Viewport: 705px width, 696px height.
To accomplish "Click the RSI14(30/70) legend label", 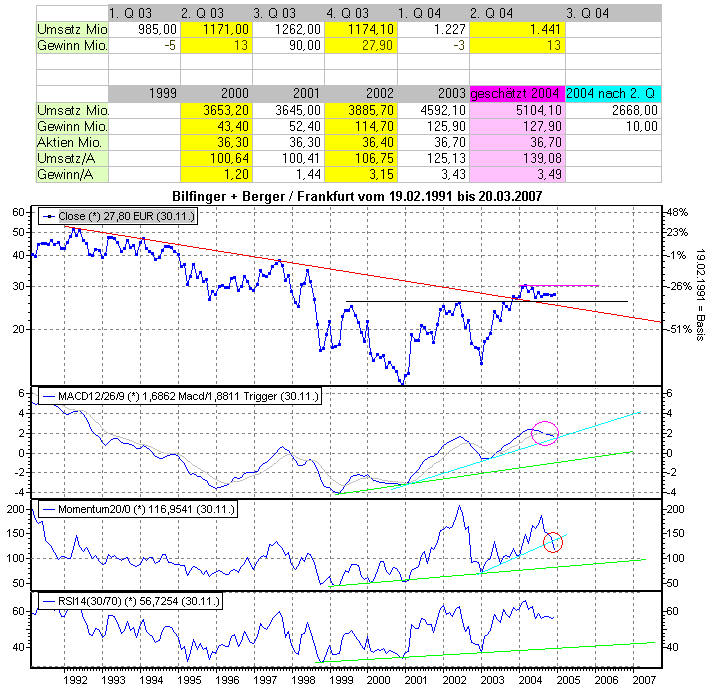I will click(x=130, y=601).
